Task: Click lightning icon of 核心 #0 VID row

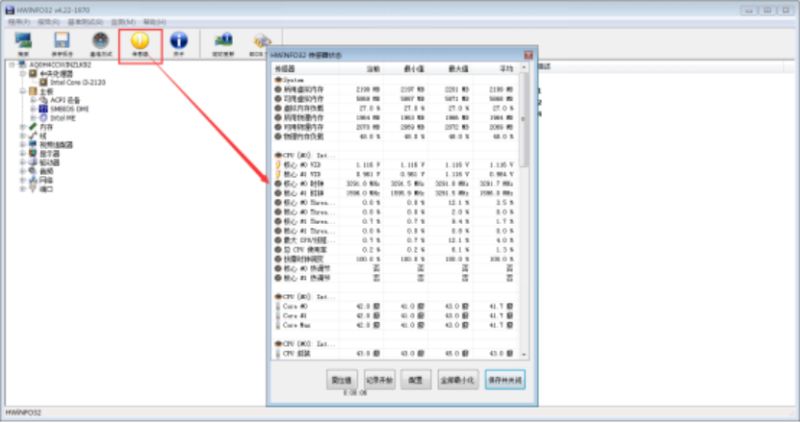Action: [x=278, y=165]
